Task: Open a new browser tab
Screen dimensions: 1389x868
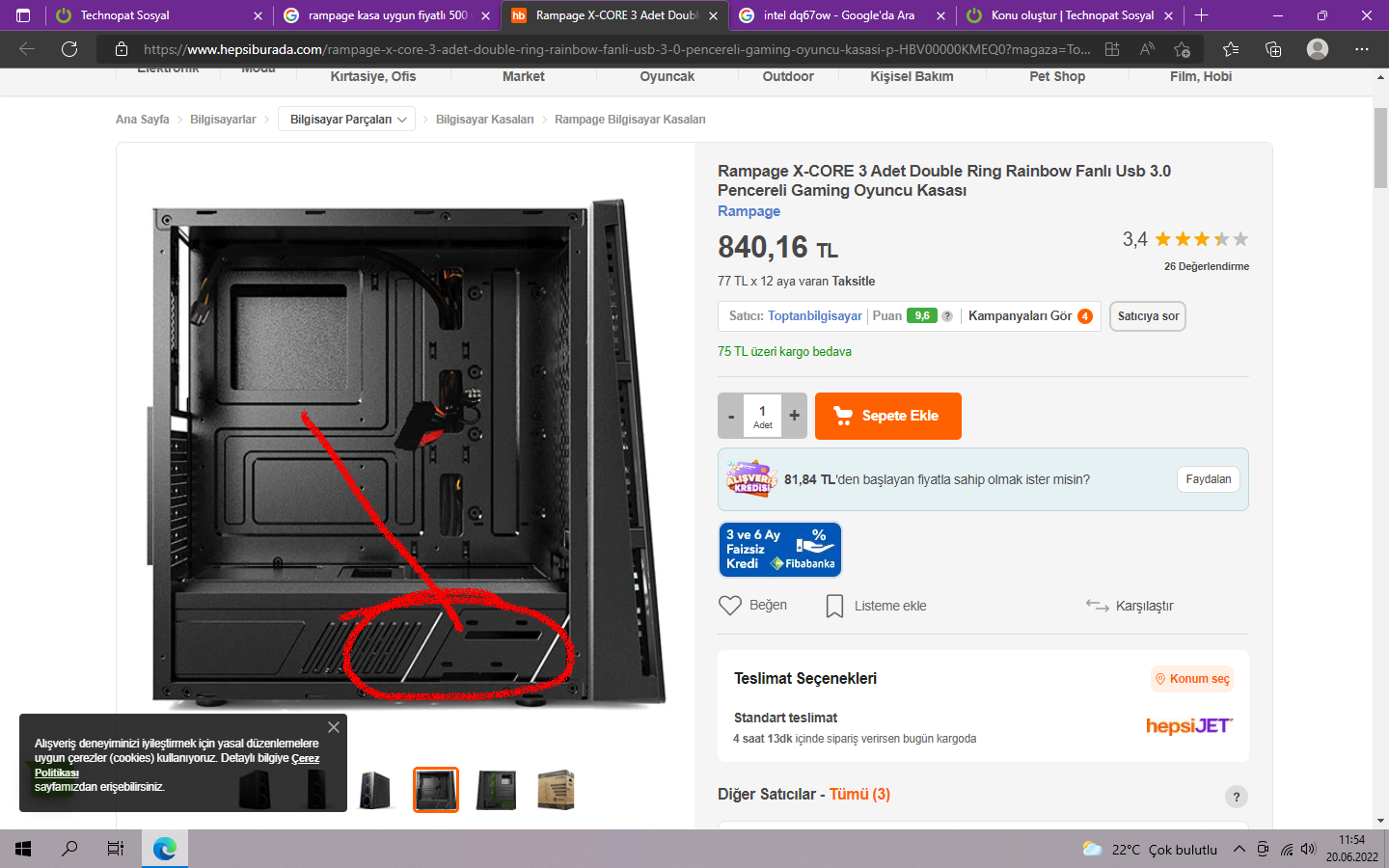Action: pyautogui.click(x=1201, y=15)
